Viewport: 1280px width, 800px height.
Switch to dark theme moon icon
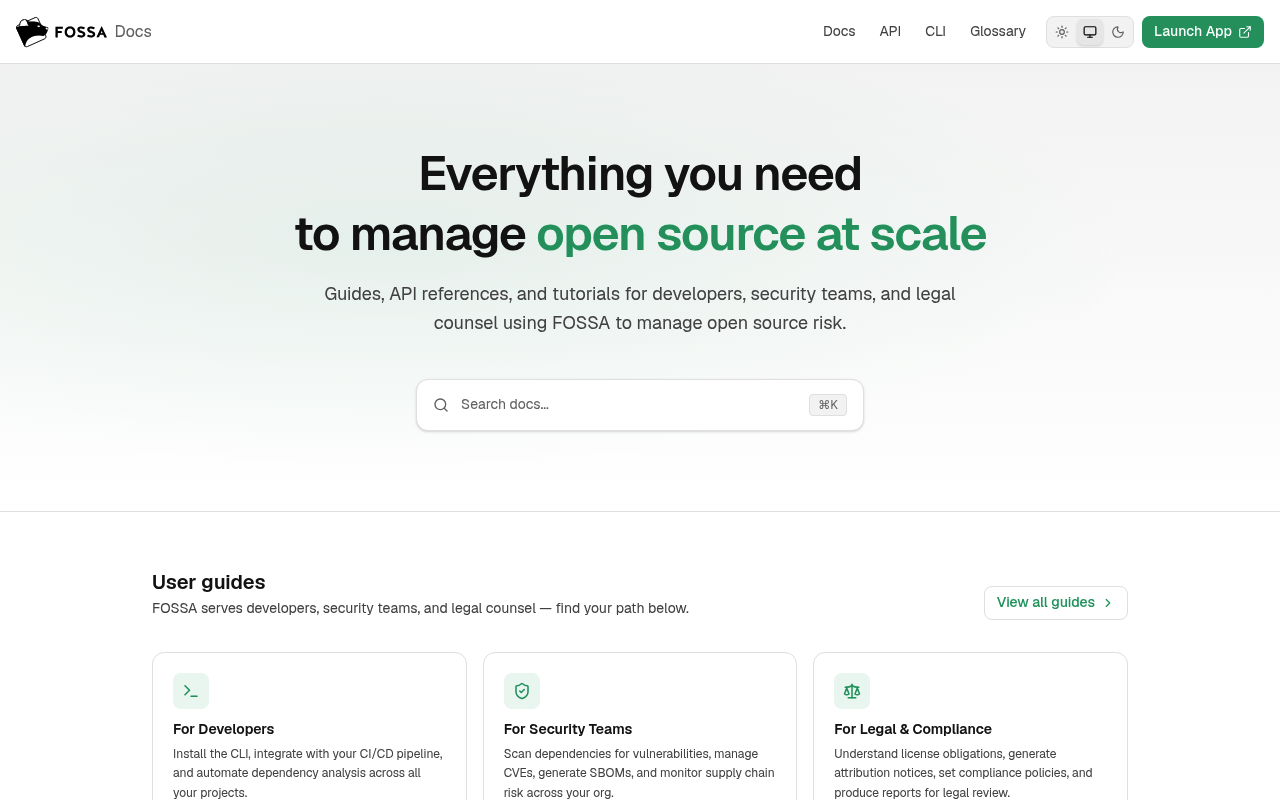click(x=1118, y=32)
